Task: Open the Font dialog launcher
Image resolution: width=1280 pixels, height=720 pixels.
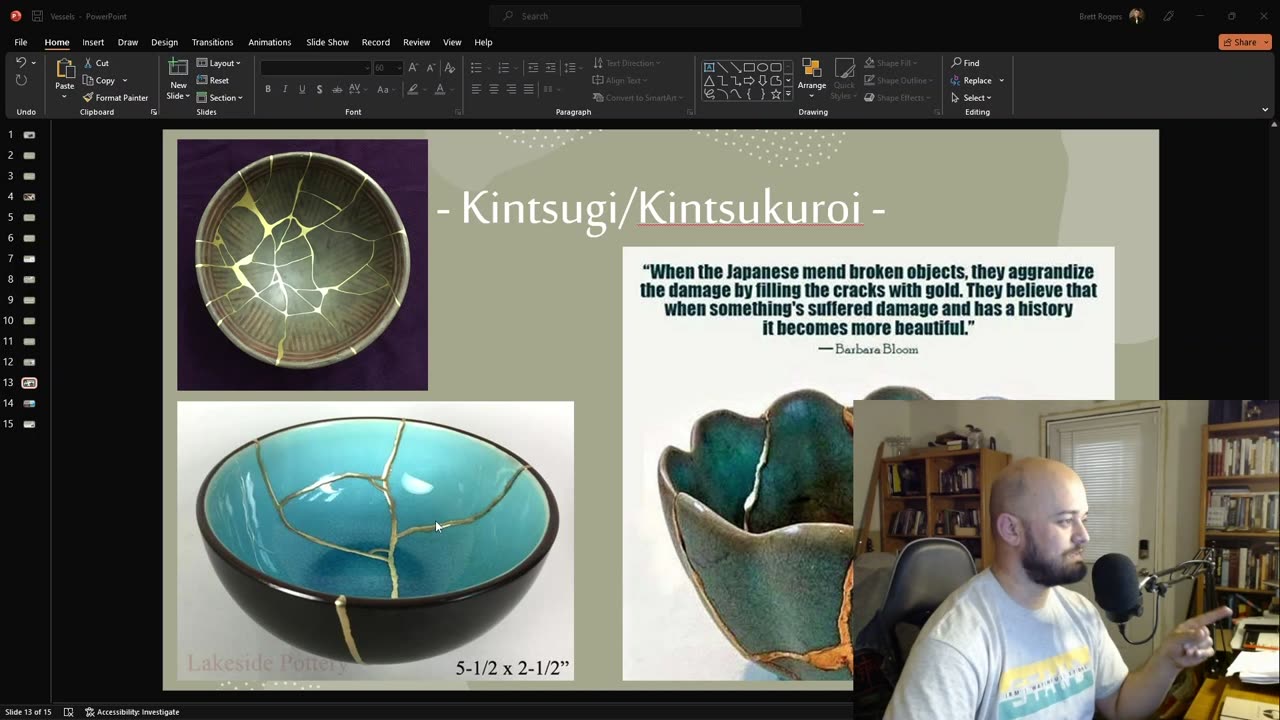Action: (458, 112)
